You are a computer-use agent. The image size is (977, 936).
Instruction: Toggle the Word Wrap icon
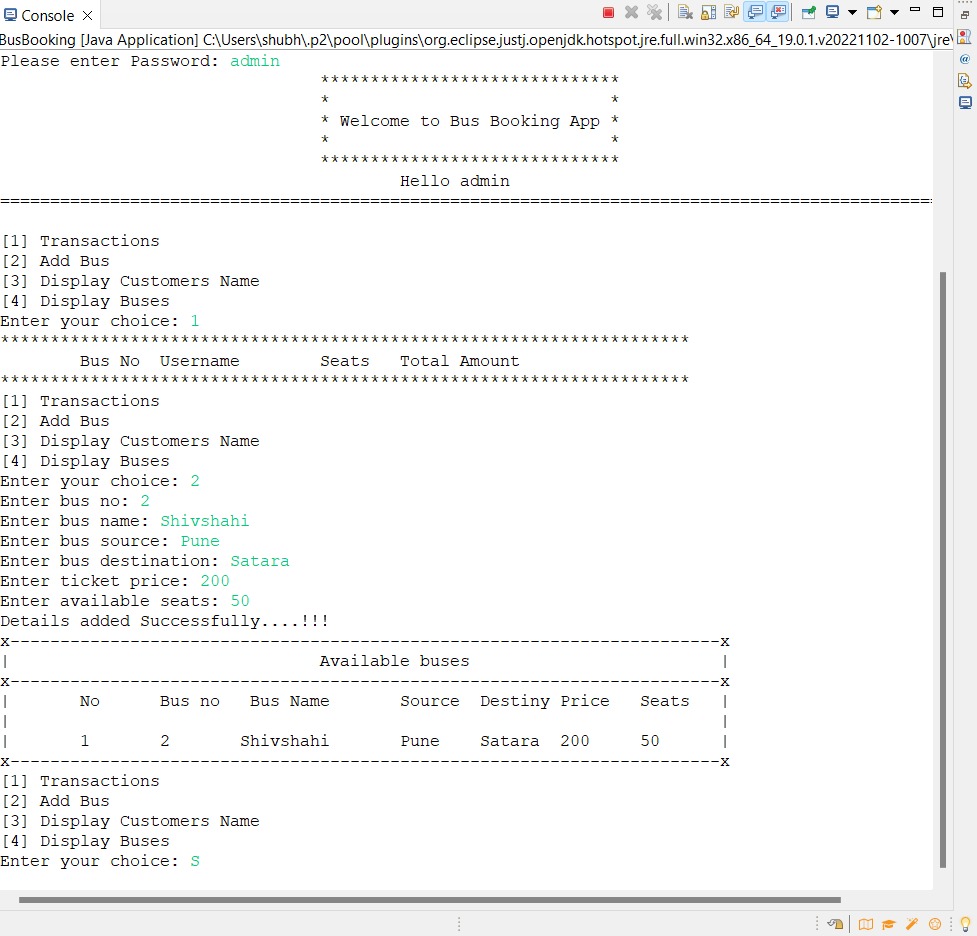pyautogui.click(x=732, y=12)
